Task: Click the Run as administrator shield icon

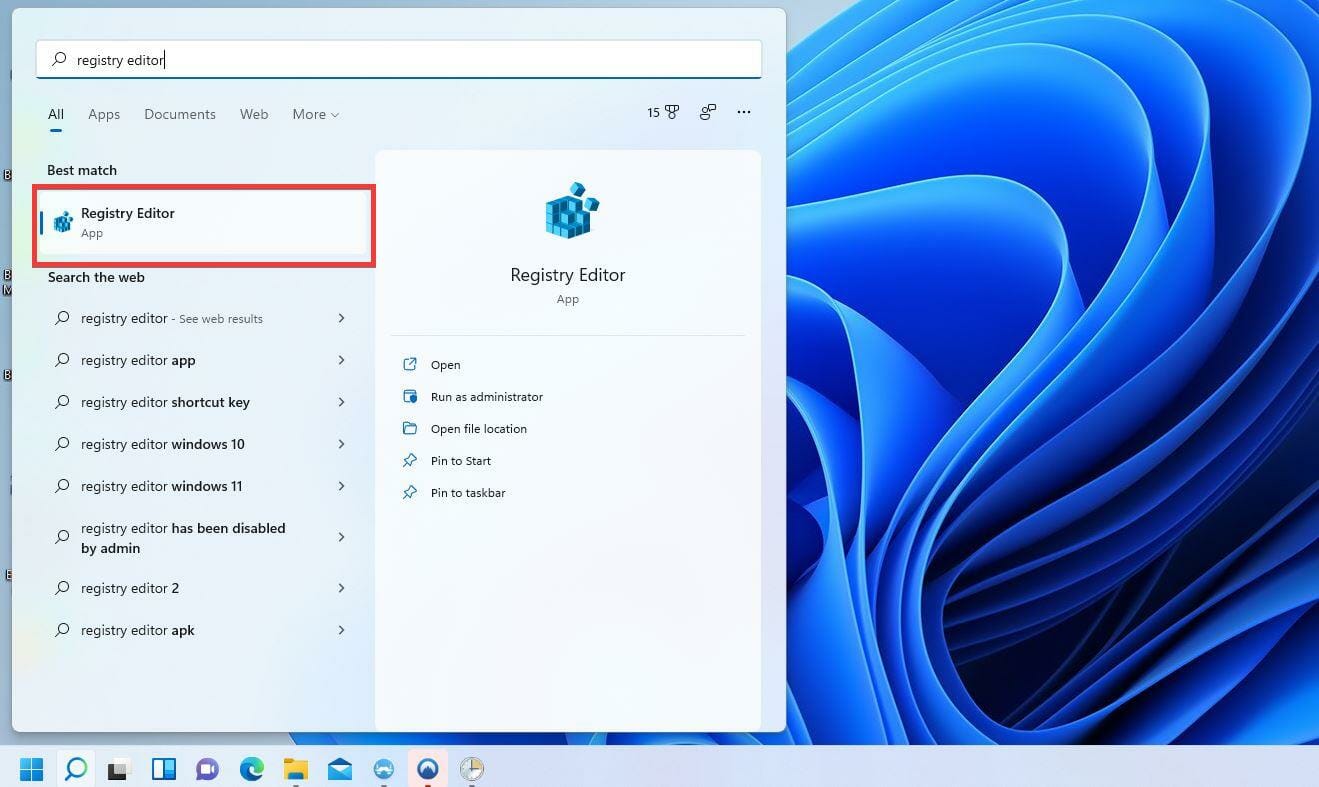Action: click(x=409, y=396)
